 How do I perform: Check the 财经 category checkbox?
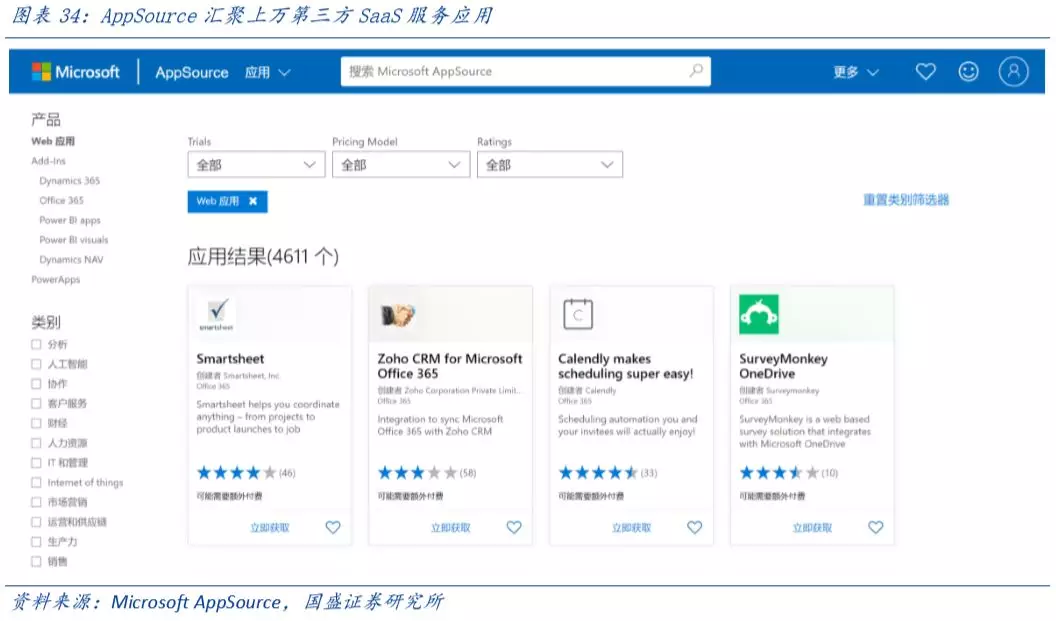coord(36,423)
